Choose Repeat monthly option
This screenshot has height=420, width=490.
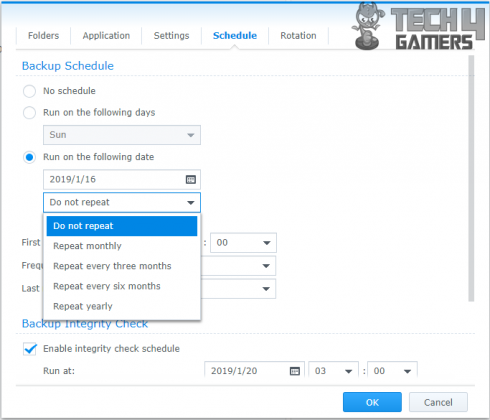tap(122, 246)
